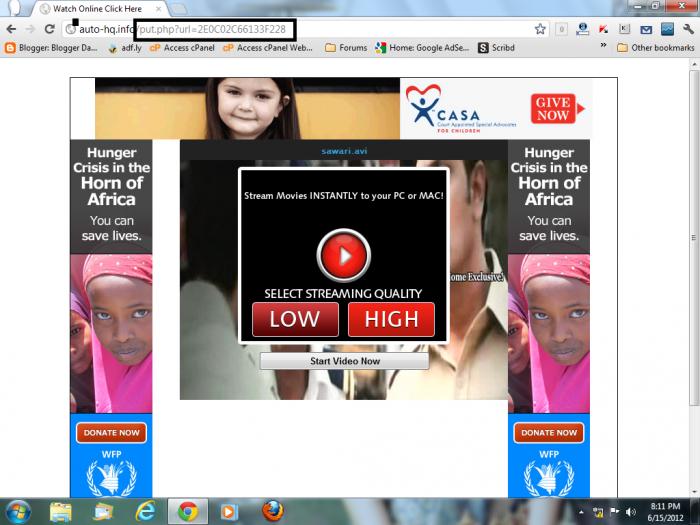Image resolution: width=700 pixels, height=525 pixels.
Task: Open a new tab
Action: (179, 9)
